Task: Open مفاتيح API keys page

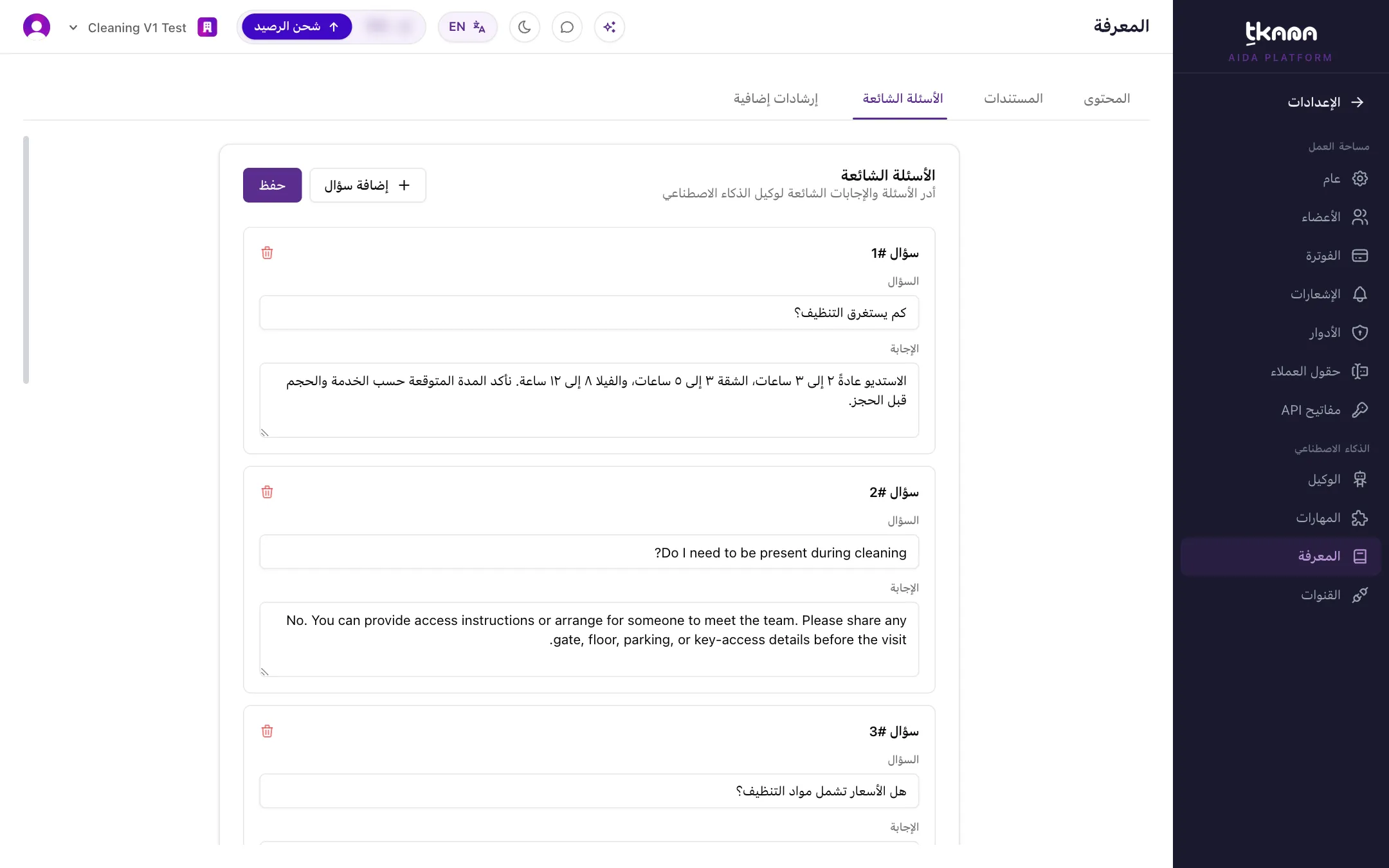Action: [1281, 410]
